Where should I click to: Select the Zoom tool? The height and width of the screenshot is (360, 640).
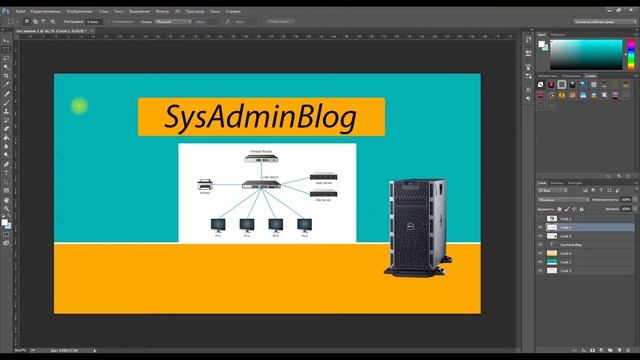coord(6,209)
